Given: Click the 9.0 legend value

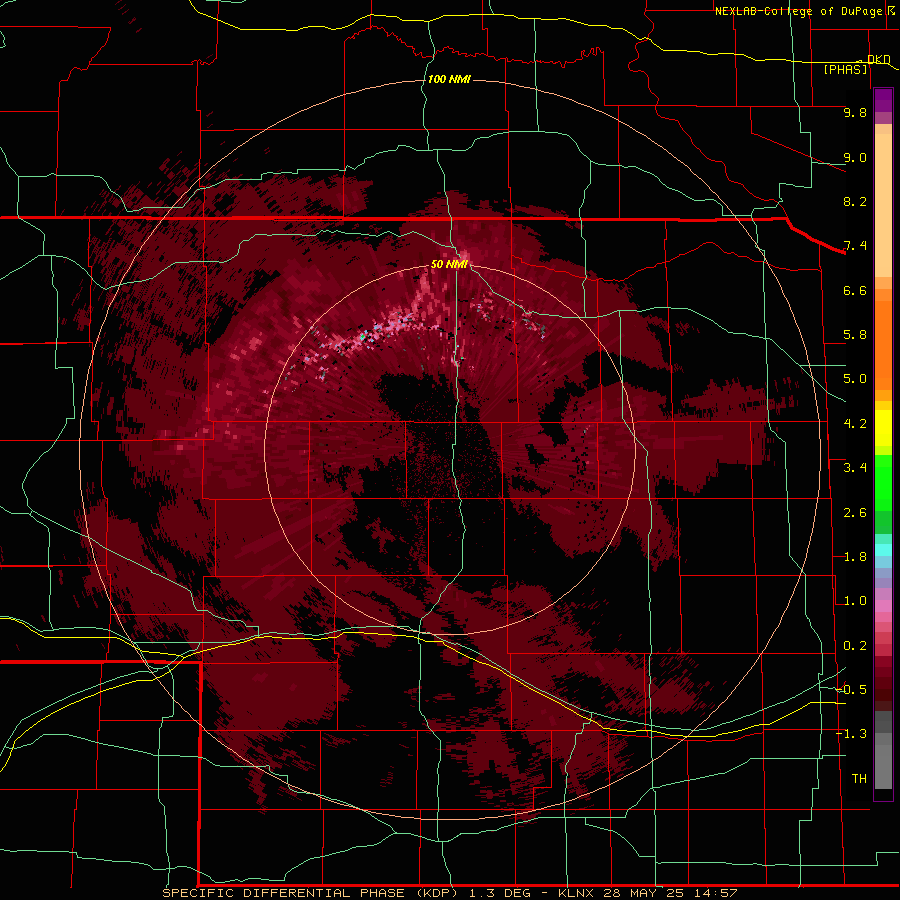Looking at the screenshot, I should [x=855, y=157].
